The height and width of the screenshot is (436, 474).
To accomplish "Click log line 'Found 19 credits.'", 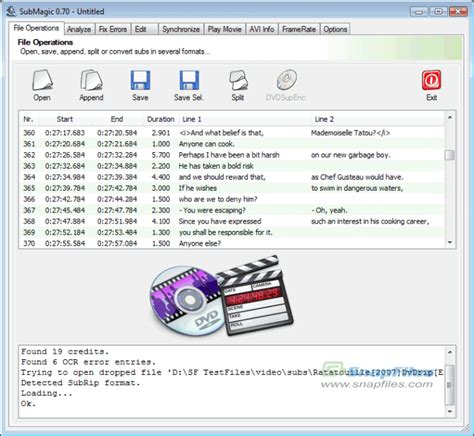I will click(x=65, y=352).
